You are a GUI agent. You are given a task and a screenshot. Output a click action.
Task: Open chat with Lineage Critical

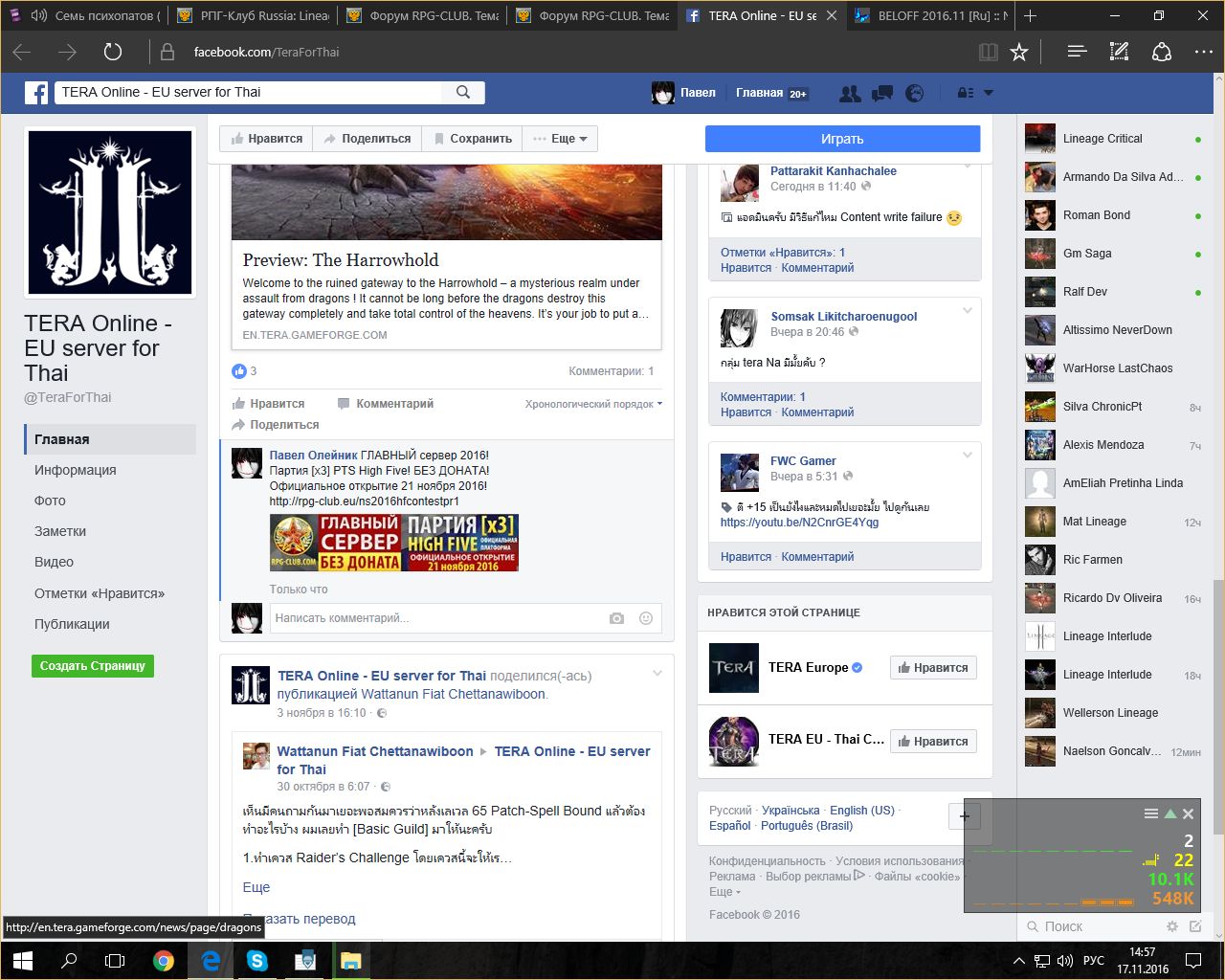click(1112, 139)
